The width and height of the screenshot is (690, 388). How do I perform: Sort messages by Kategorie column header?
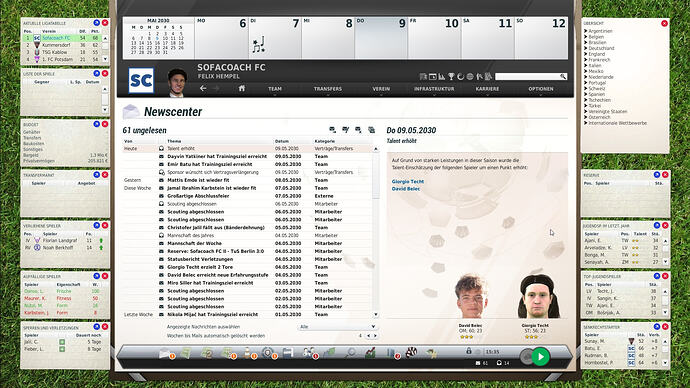[324, 141]
